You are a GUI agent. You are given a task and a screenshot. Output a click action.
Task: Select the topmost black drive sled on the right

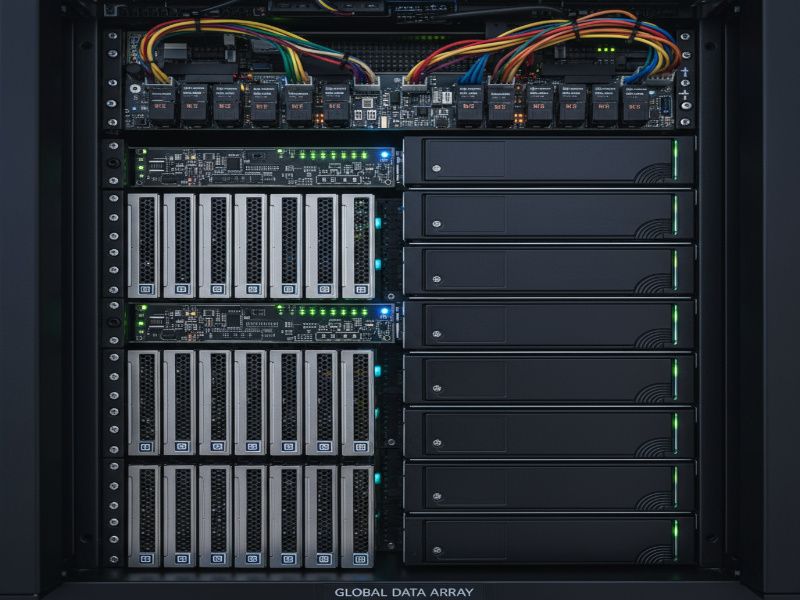545,165
